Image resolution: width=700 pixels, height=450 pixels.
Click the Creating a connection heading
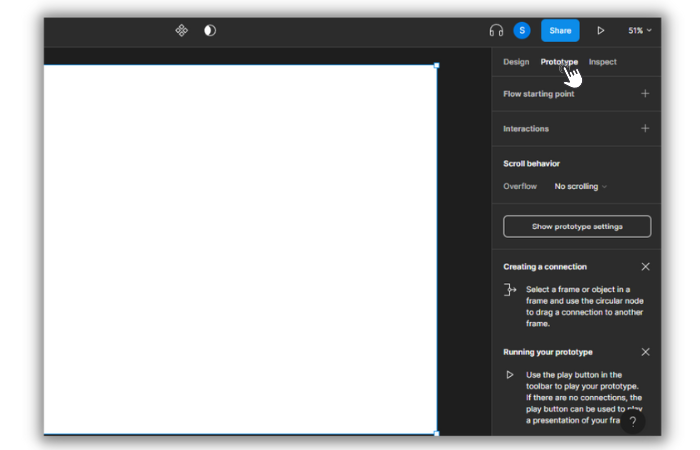point(545,267)
